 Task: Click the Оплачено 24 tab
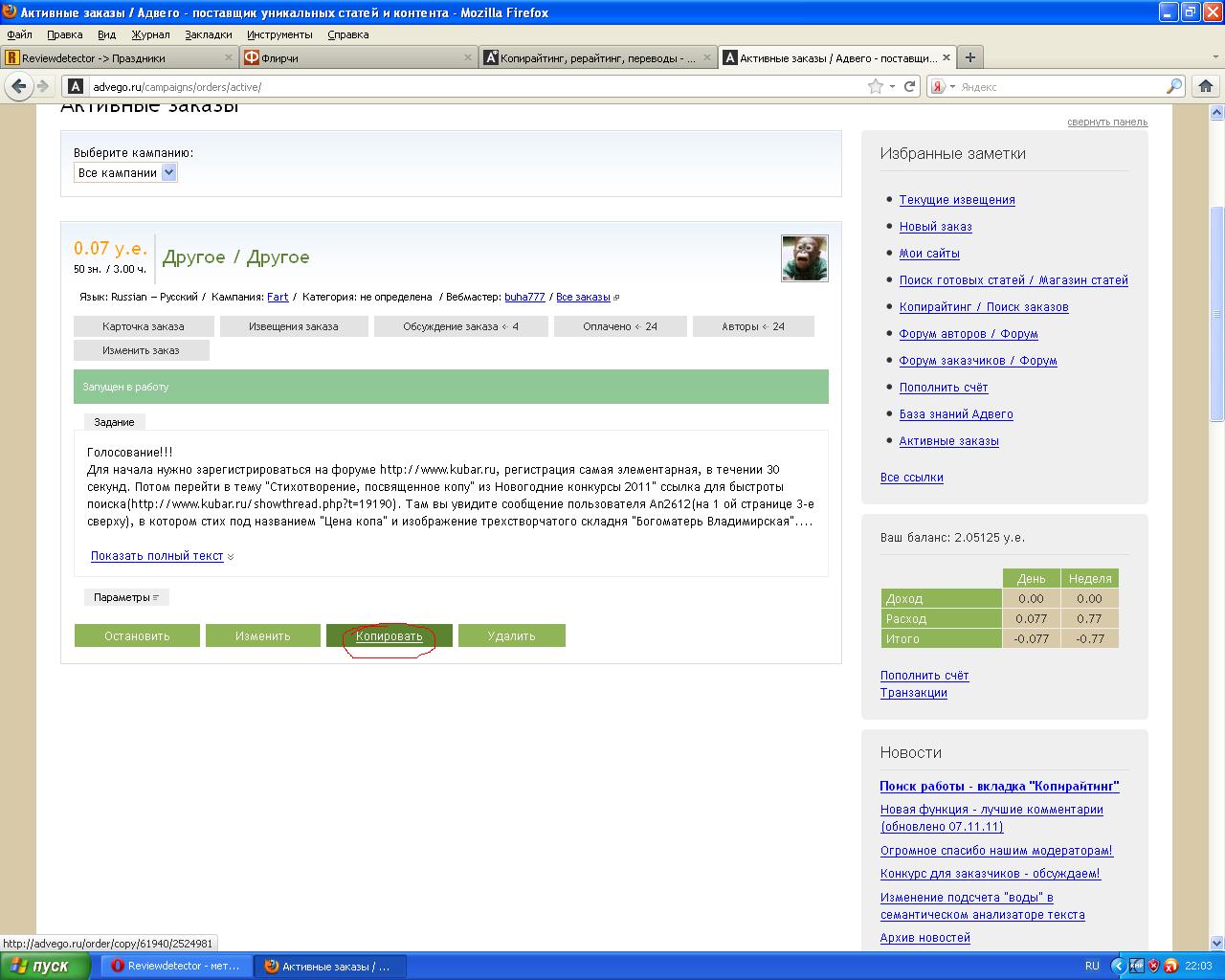pos(620,326)
